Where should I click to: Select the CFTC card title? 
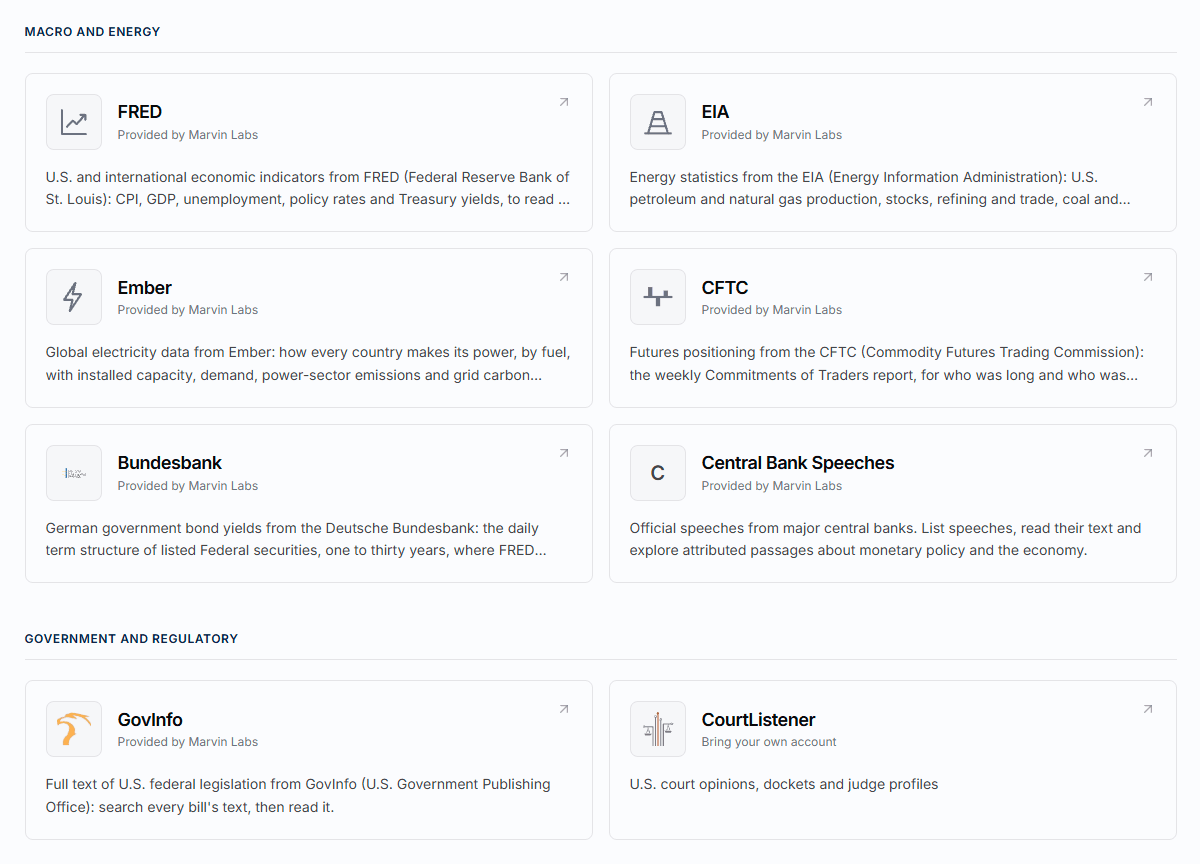(725, 288)
